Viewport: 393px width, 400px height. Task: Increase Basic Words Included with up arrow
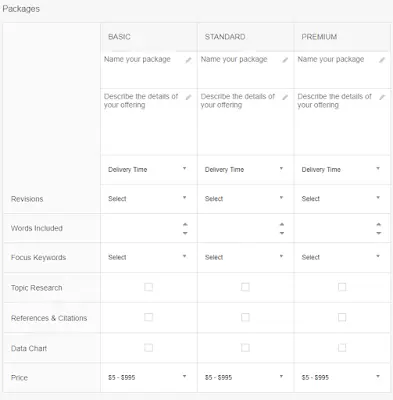click(185, 224)
